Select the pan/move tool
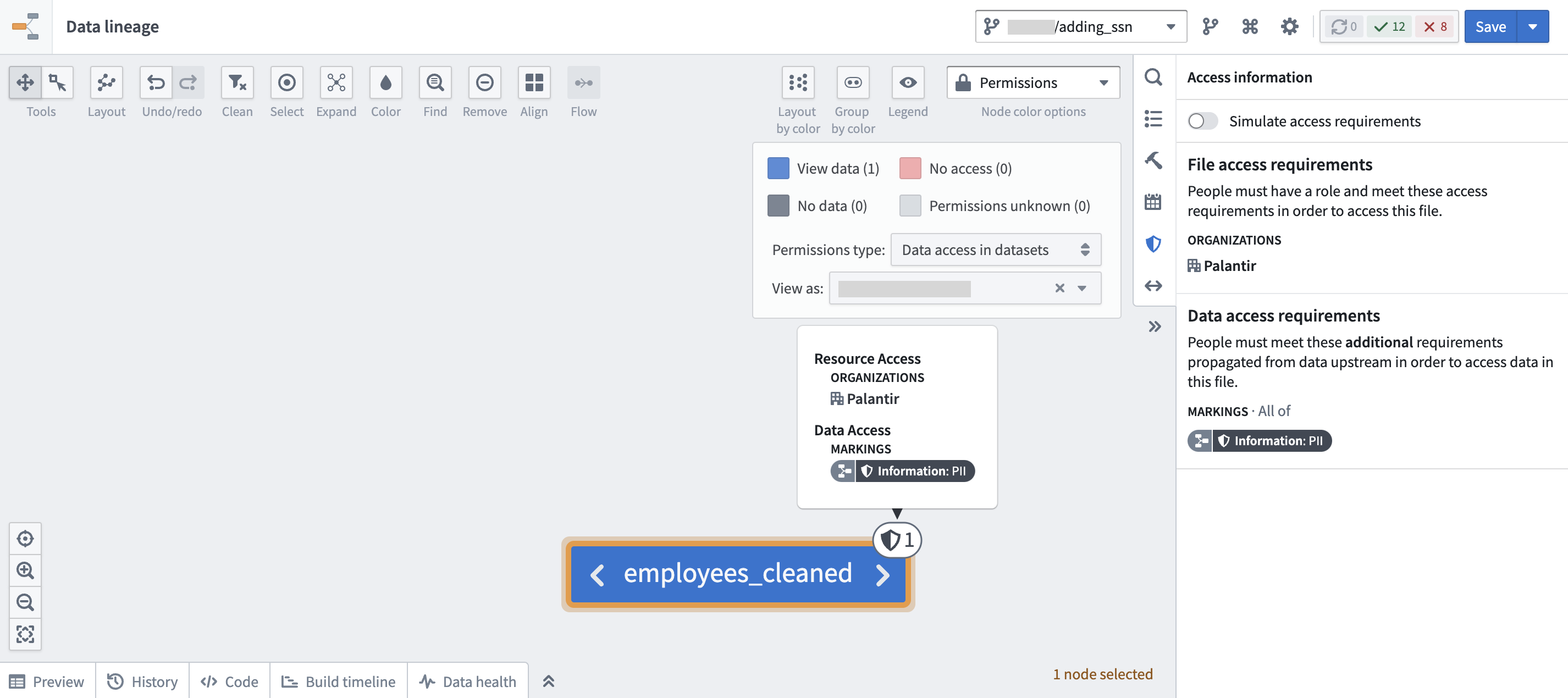Image resolution: width=1568 pixels, height=698 pixels. (x=25, y=82)
